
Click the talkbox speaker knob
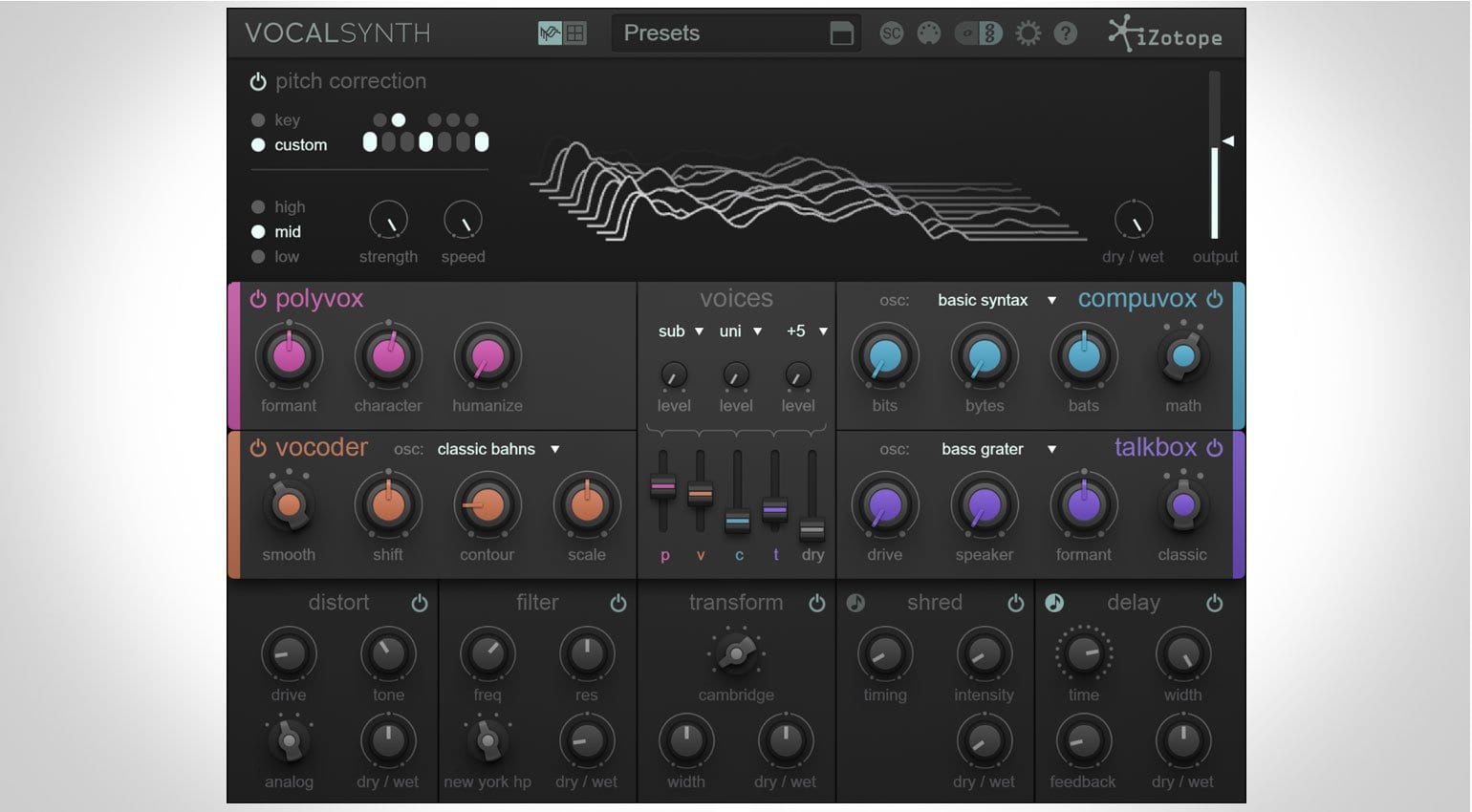pyautogui.click(x=985, y=505)
